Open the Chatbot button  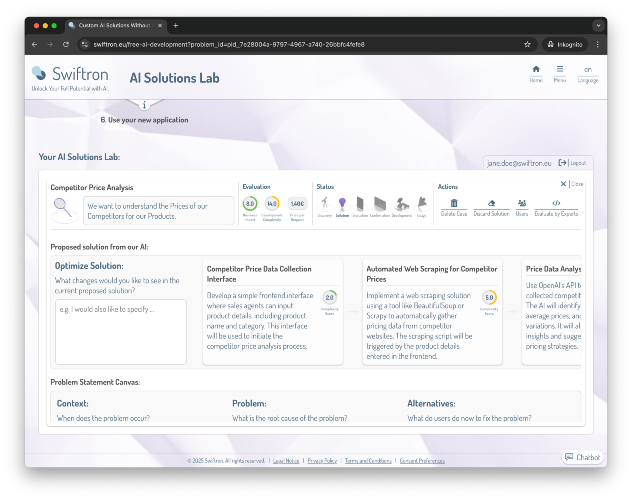[582, 457]
